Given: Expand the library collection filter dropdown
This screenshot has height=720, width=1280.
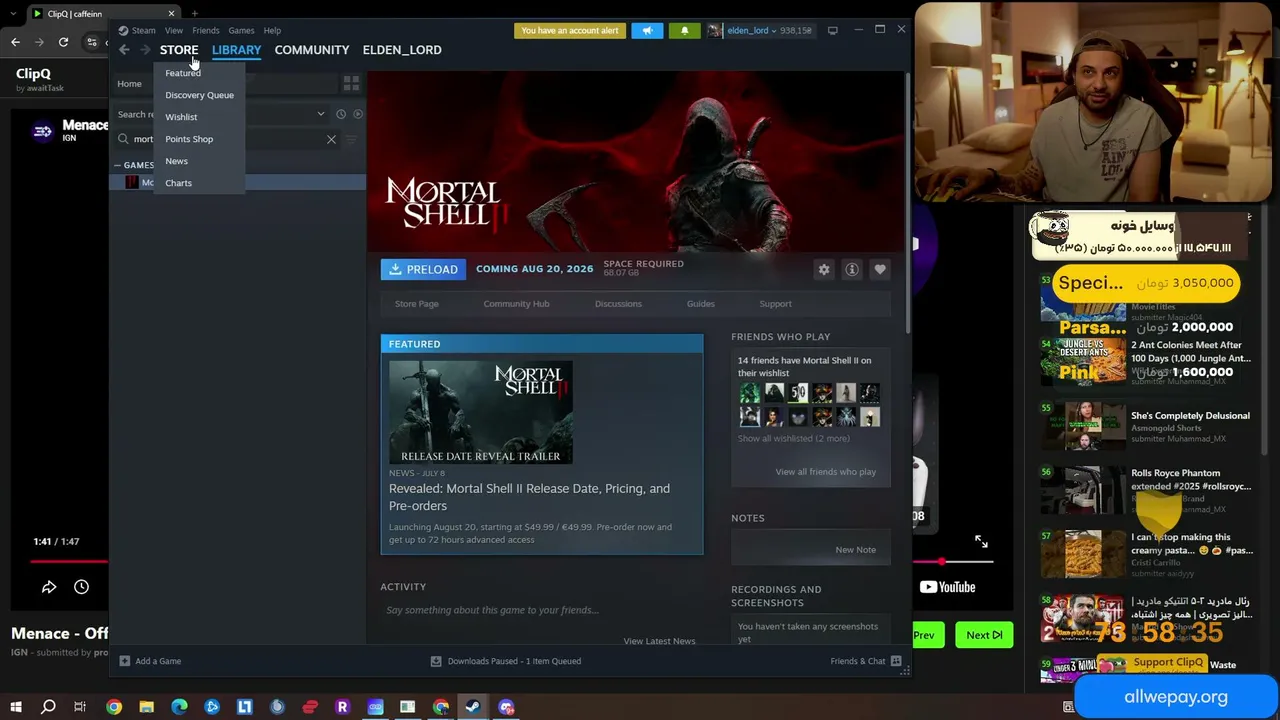Looking at the screenshot, I should (x=320, y=114).
